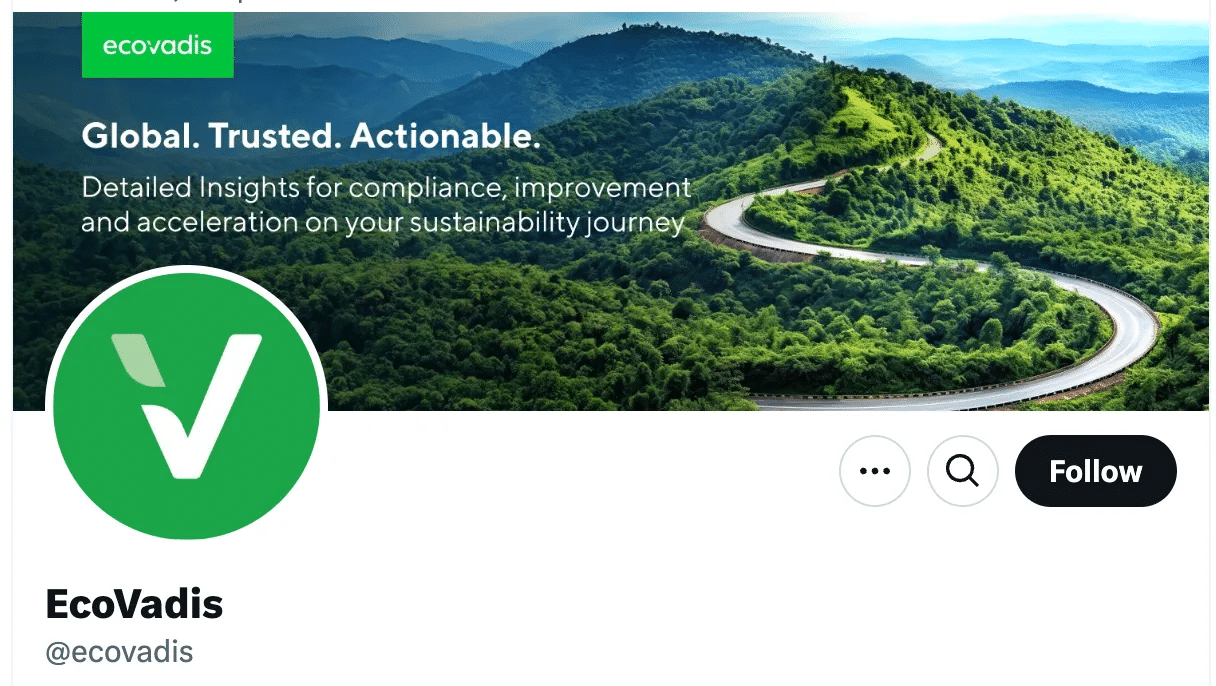Follow the EcoVadis account

(x=1096, y=471)
